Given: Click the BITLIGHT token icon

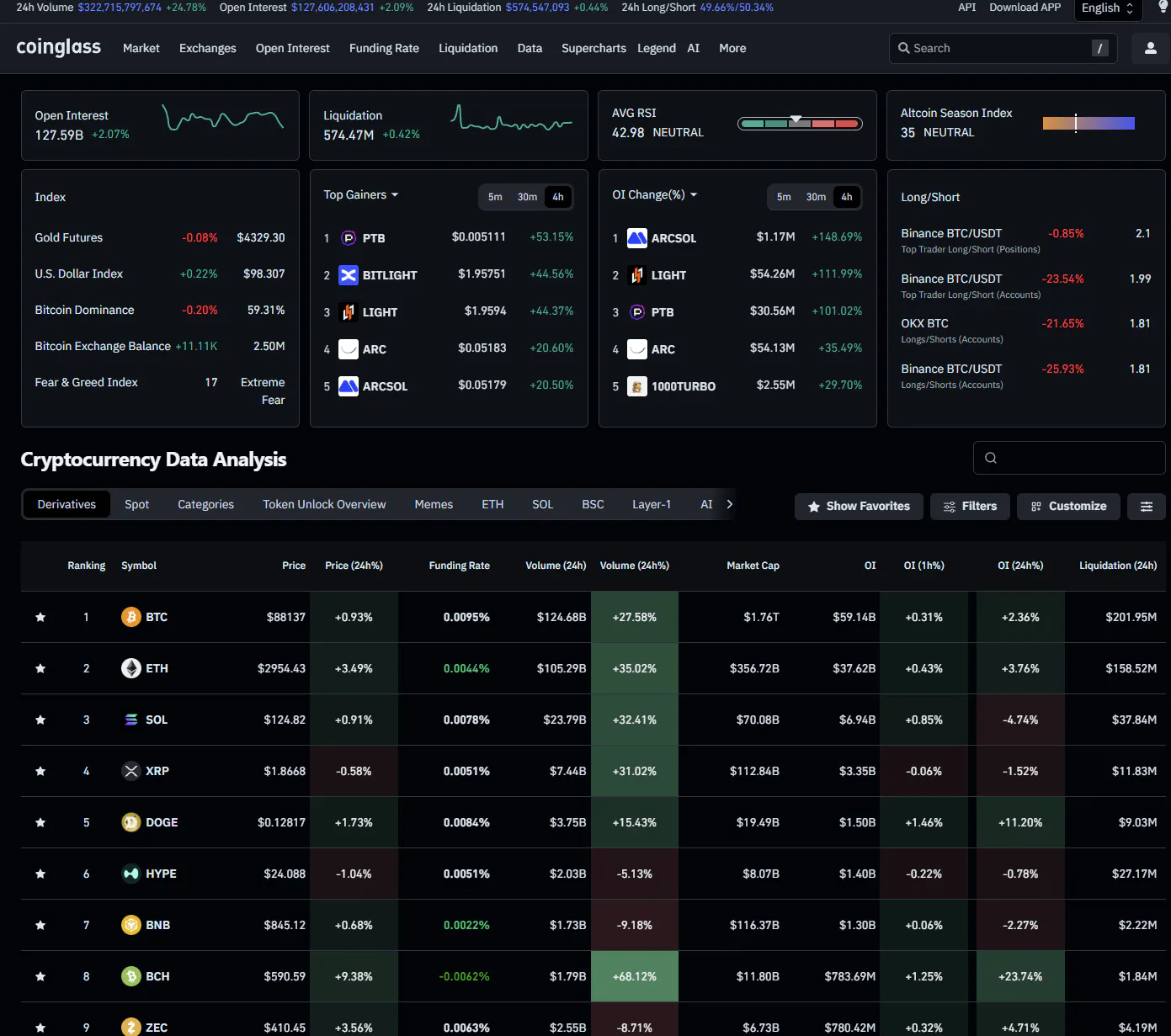Looking at the screenshot, I should click(x=349, y=275).
